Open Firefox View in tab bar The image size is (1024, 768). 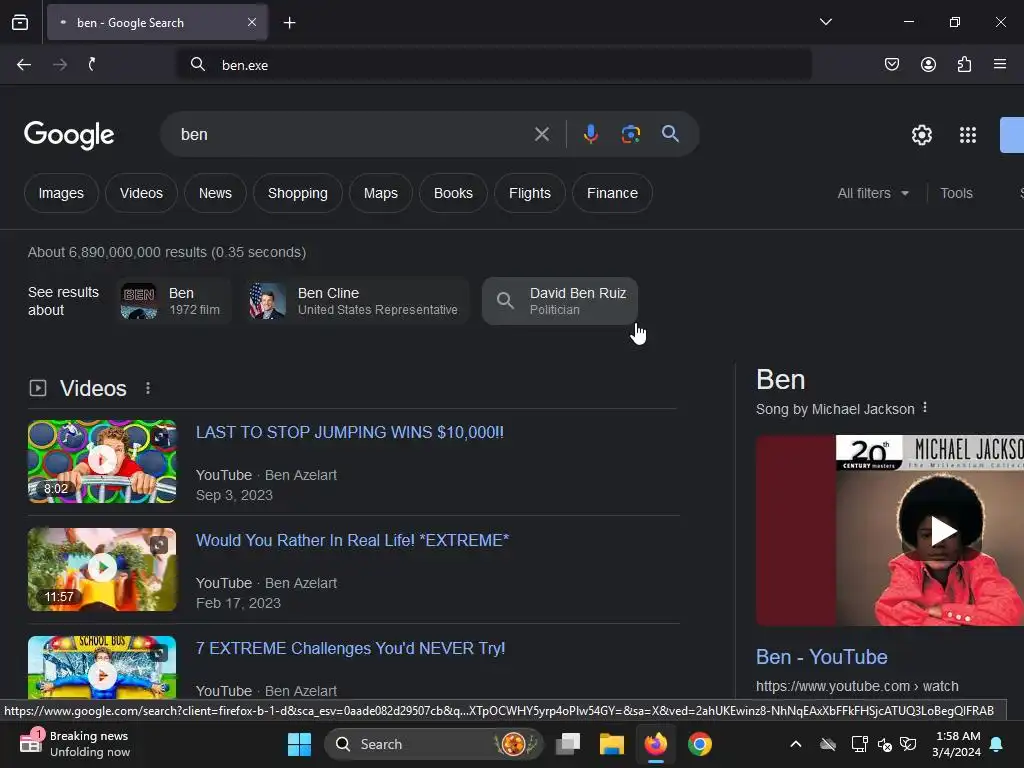(x=20, y=23)
